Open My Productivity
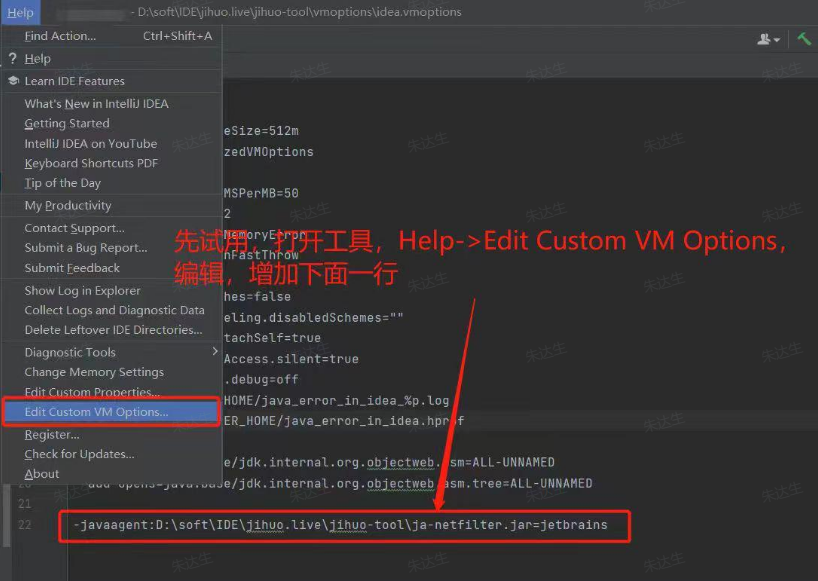Image resolution: width=818 pixels, height=581 pixels. tap(112, 205)
